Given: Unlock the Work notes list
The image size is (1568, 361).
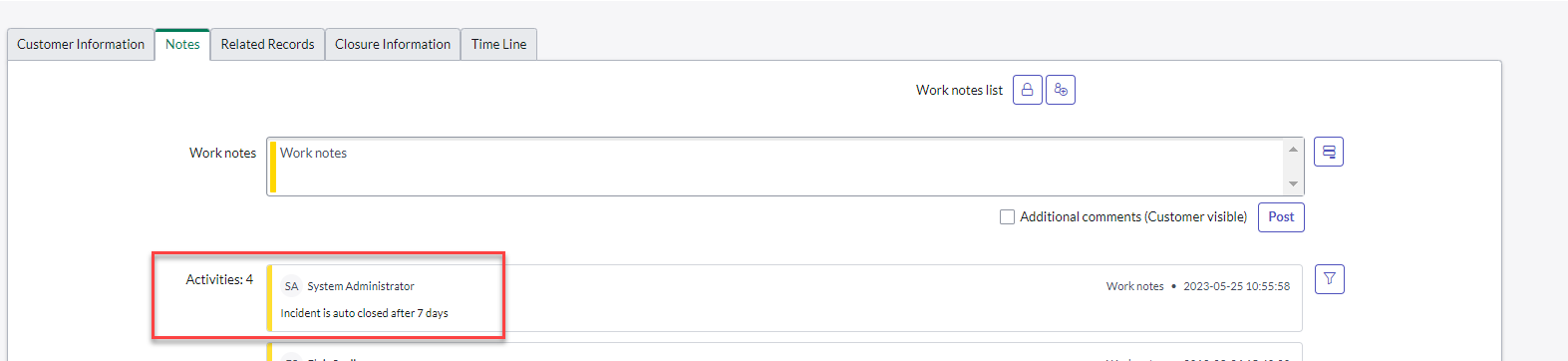Looking at the screenshot, I should pyautogui.click(x=1028, y=90).
